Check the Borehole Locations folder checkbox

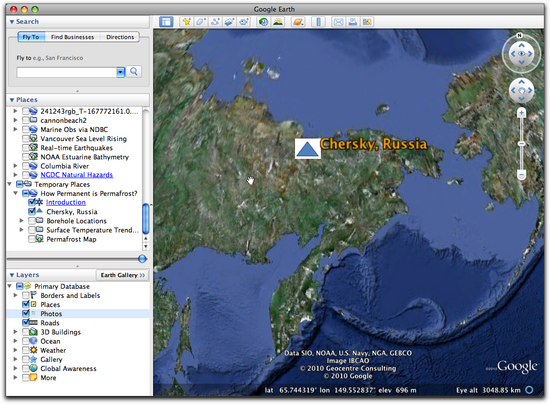coord(32,221)
